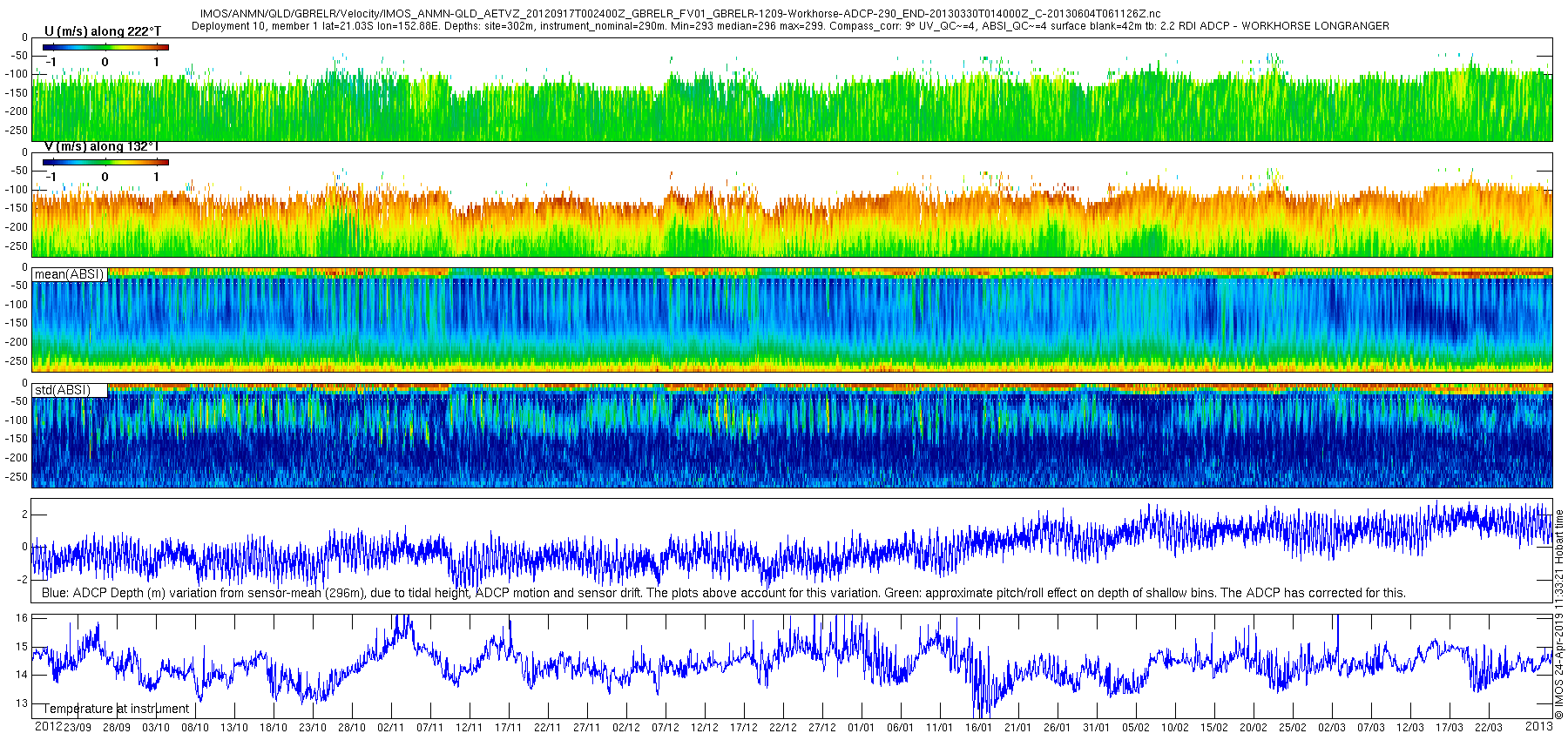Click the '2013' year label on time axis

(x=1539, y=726)
